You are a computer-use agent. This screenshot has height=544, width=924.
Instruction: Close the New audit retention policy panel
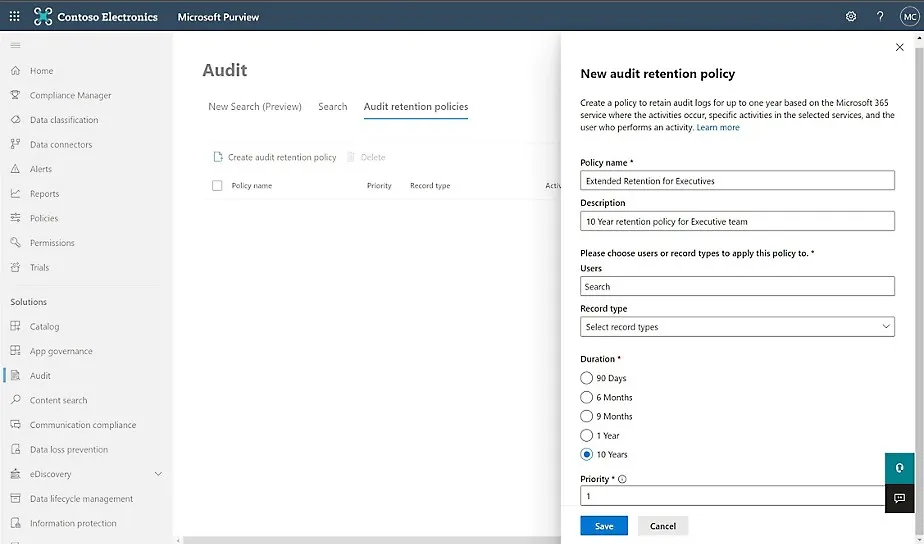(899, 47)
